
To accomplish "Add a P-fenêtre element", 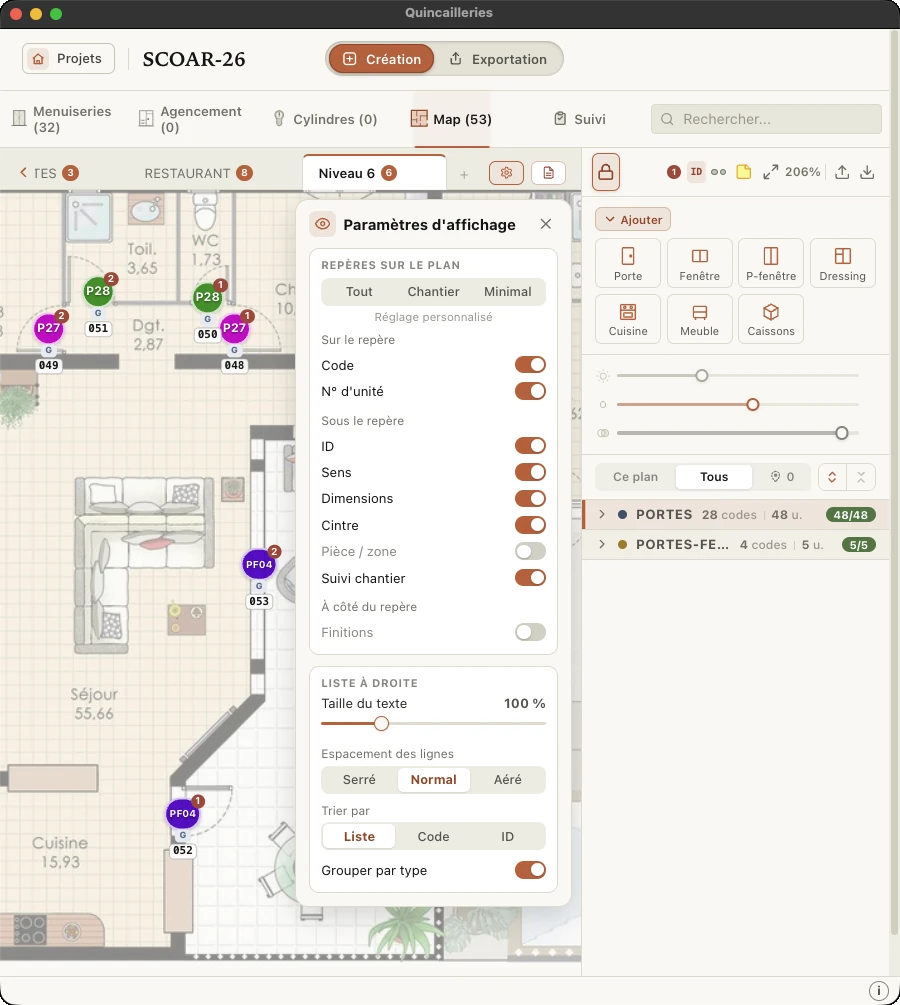I will click(x=771, y=263).
